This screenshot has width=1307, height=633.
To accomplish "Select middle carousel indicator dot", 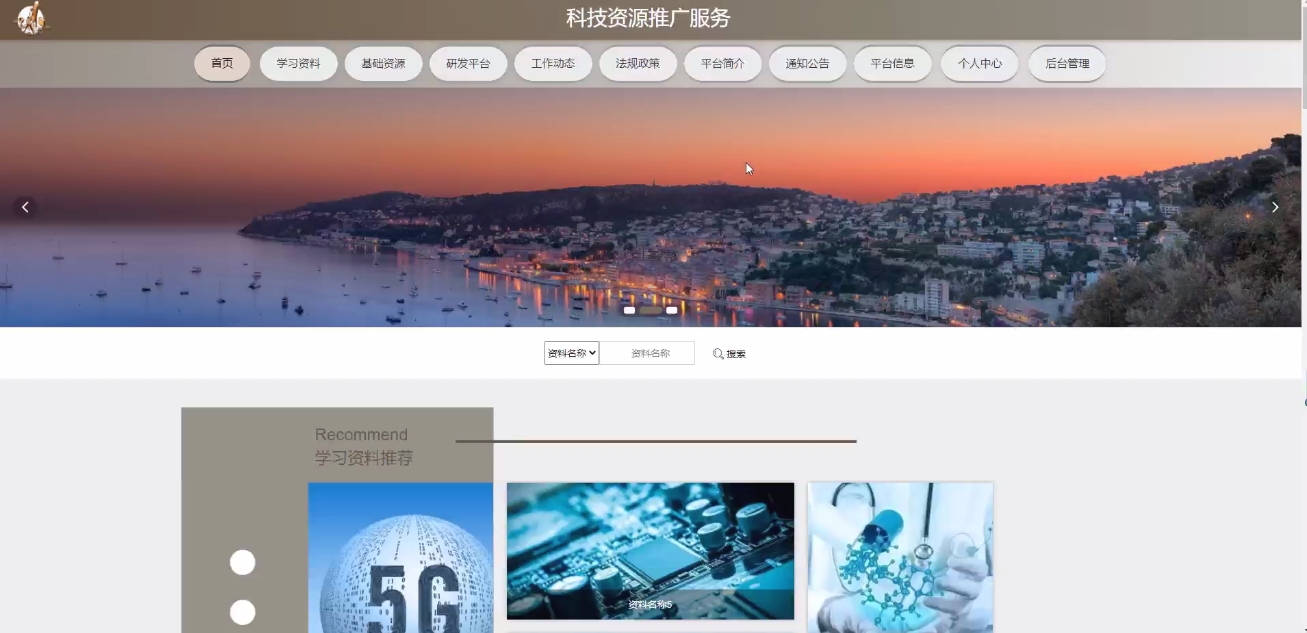I will coord(651,310).
